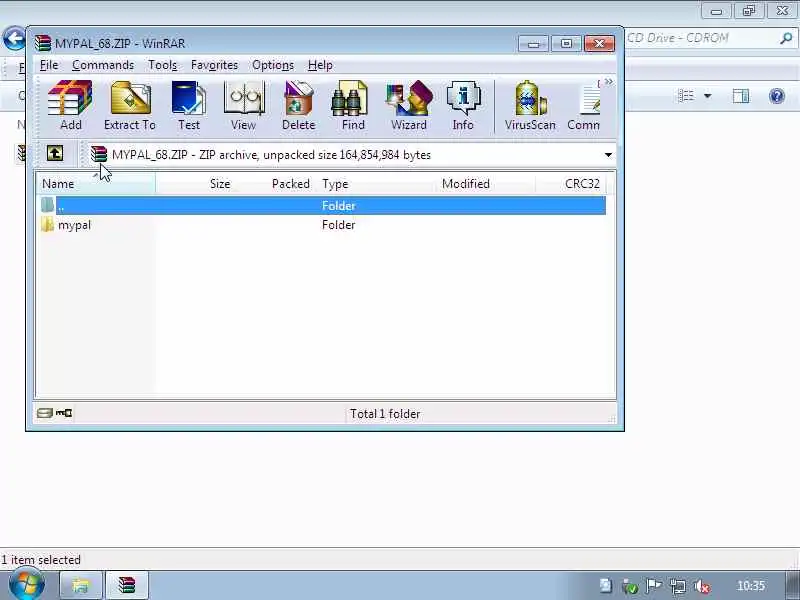Switch to Windows Explorer taskbar button

pos(80,585)
